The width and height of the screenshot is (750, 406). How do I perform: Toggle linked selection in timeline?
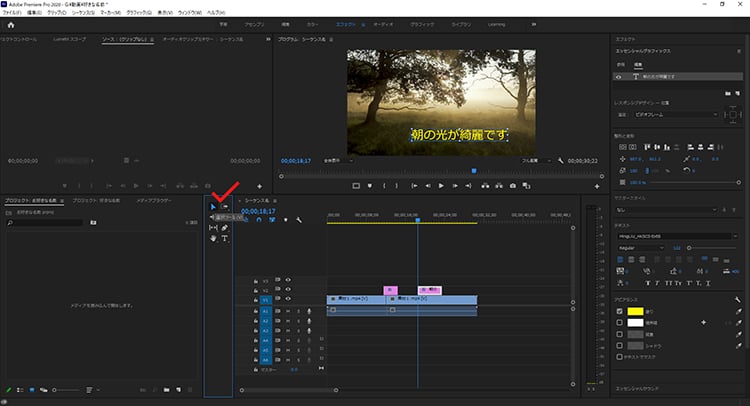tap(272, 220)
